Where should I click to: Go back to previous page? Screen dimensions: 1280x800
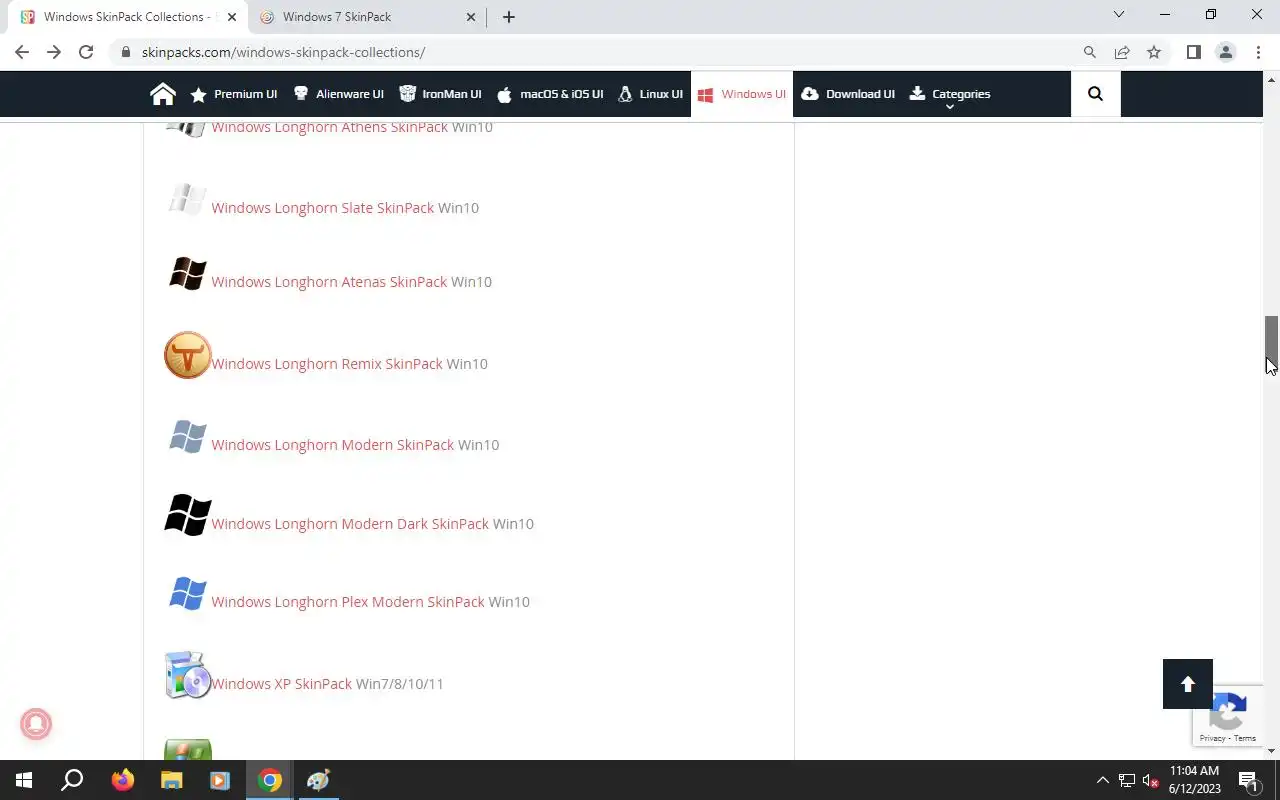[x=22, y=52]
